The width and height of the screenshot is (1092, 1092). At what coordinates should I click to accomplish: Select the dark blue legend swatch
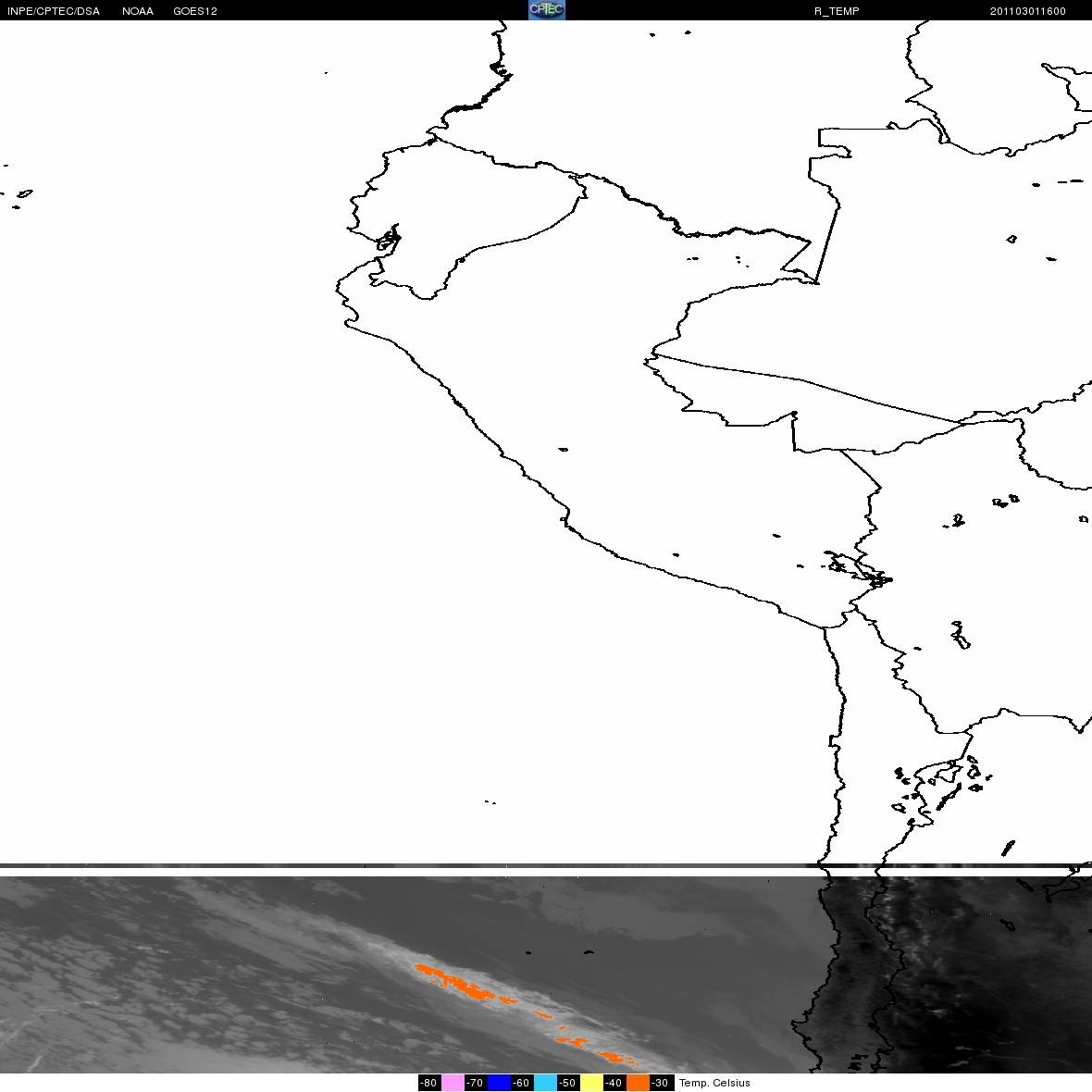tap(500, 1083)
